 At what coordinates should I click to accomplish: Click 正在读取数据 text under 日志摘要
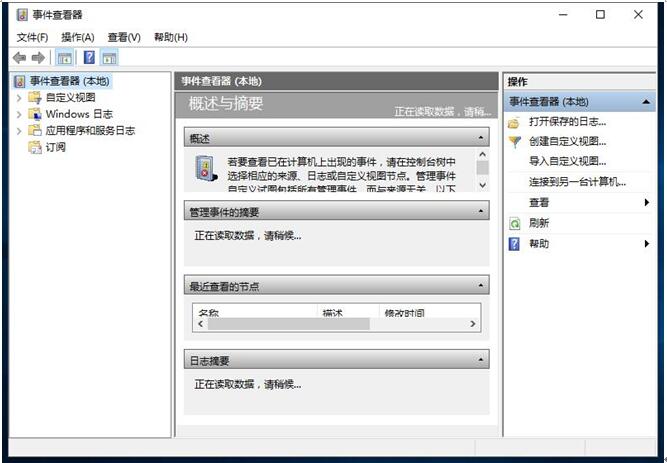click(248, 384)
